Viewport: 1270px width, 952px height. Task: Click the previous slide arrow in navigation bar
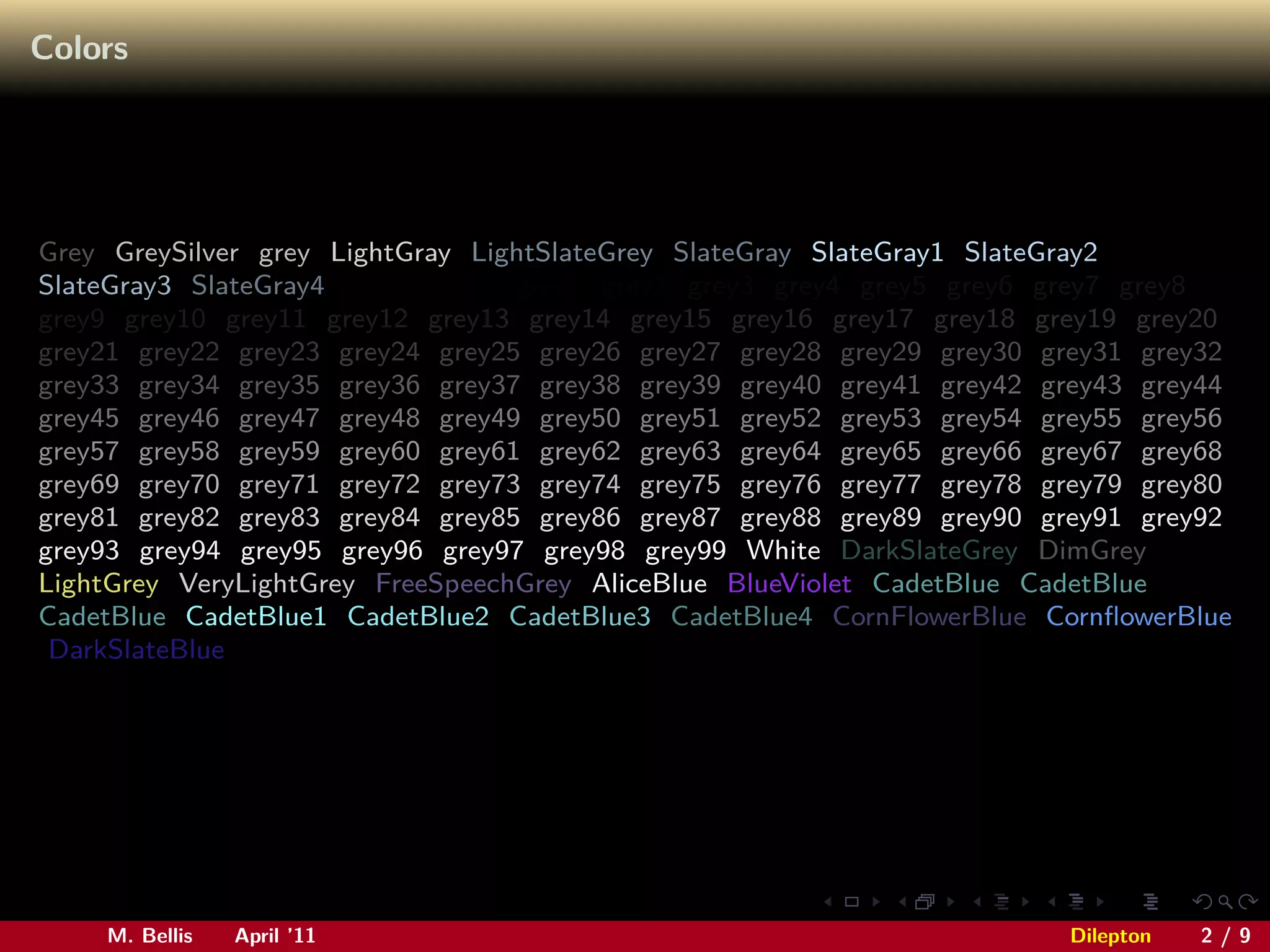tap(828, 902)
